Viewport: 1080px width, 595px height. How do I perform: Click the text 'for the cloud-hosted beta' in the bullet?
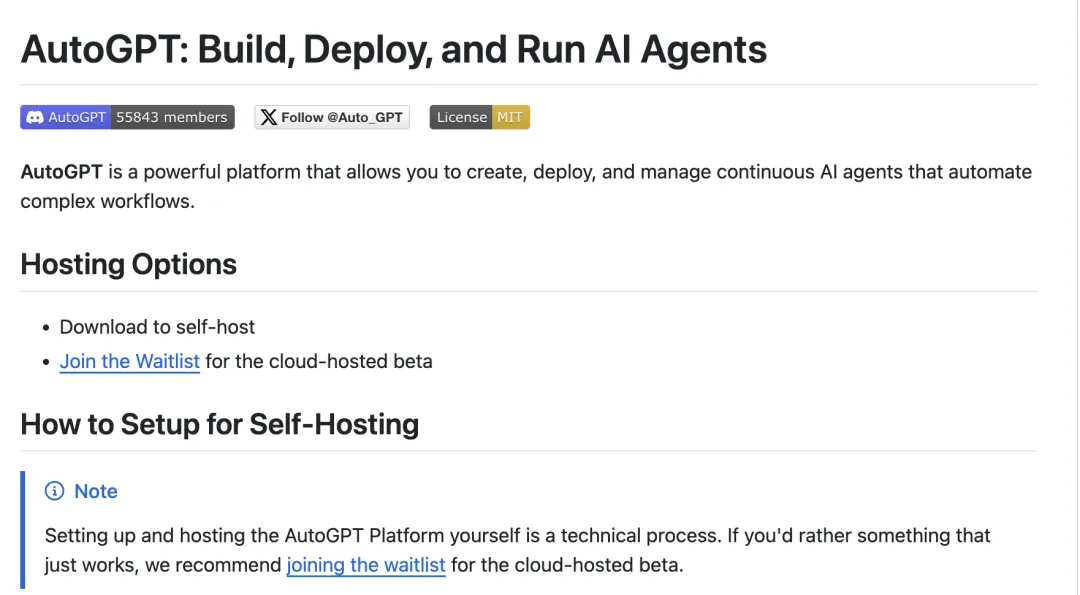[319, 361]
